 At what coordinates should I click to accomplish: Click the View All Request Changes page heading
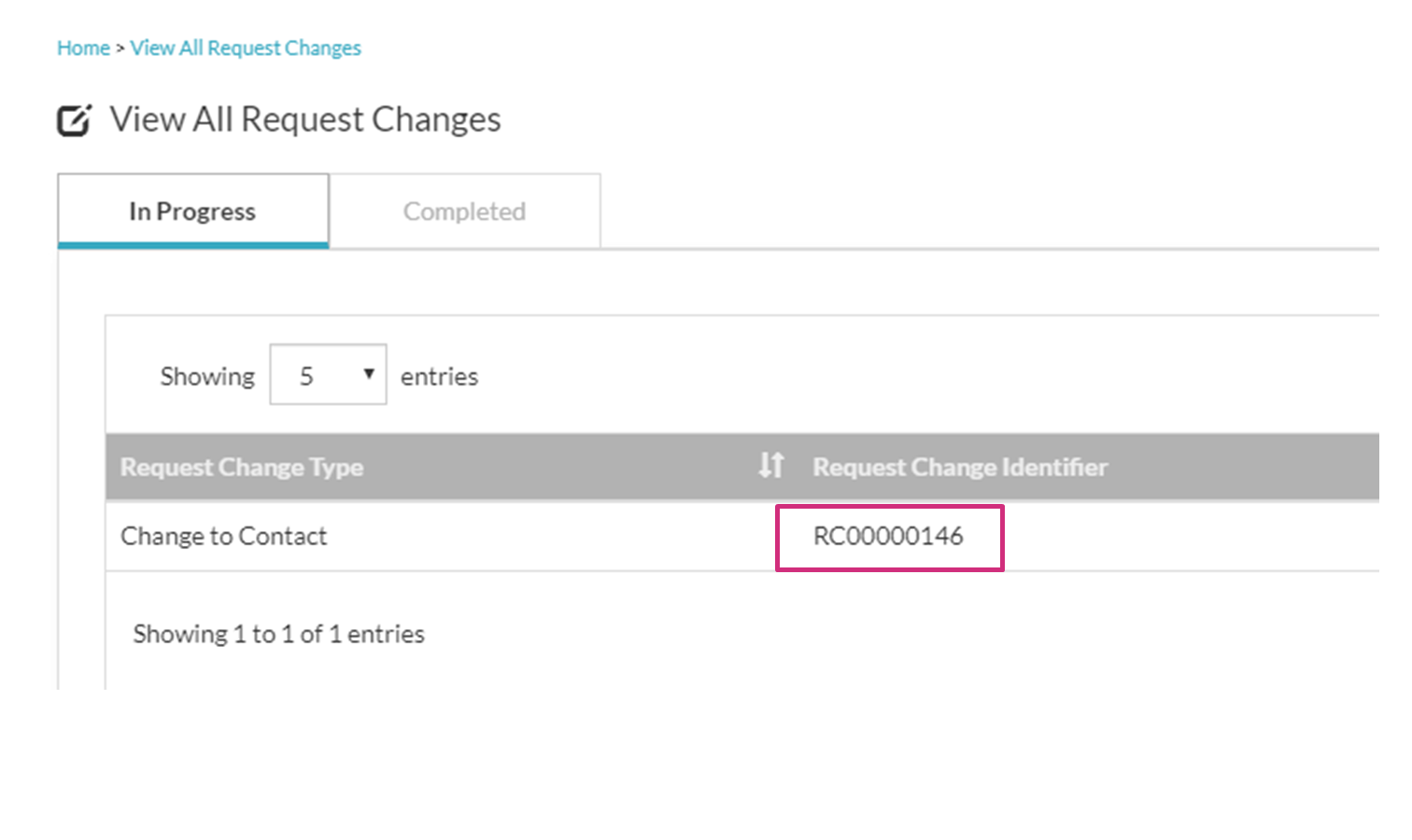(305, 119)
